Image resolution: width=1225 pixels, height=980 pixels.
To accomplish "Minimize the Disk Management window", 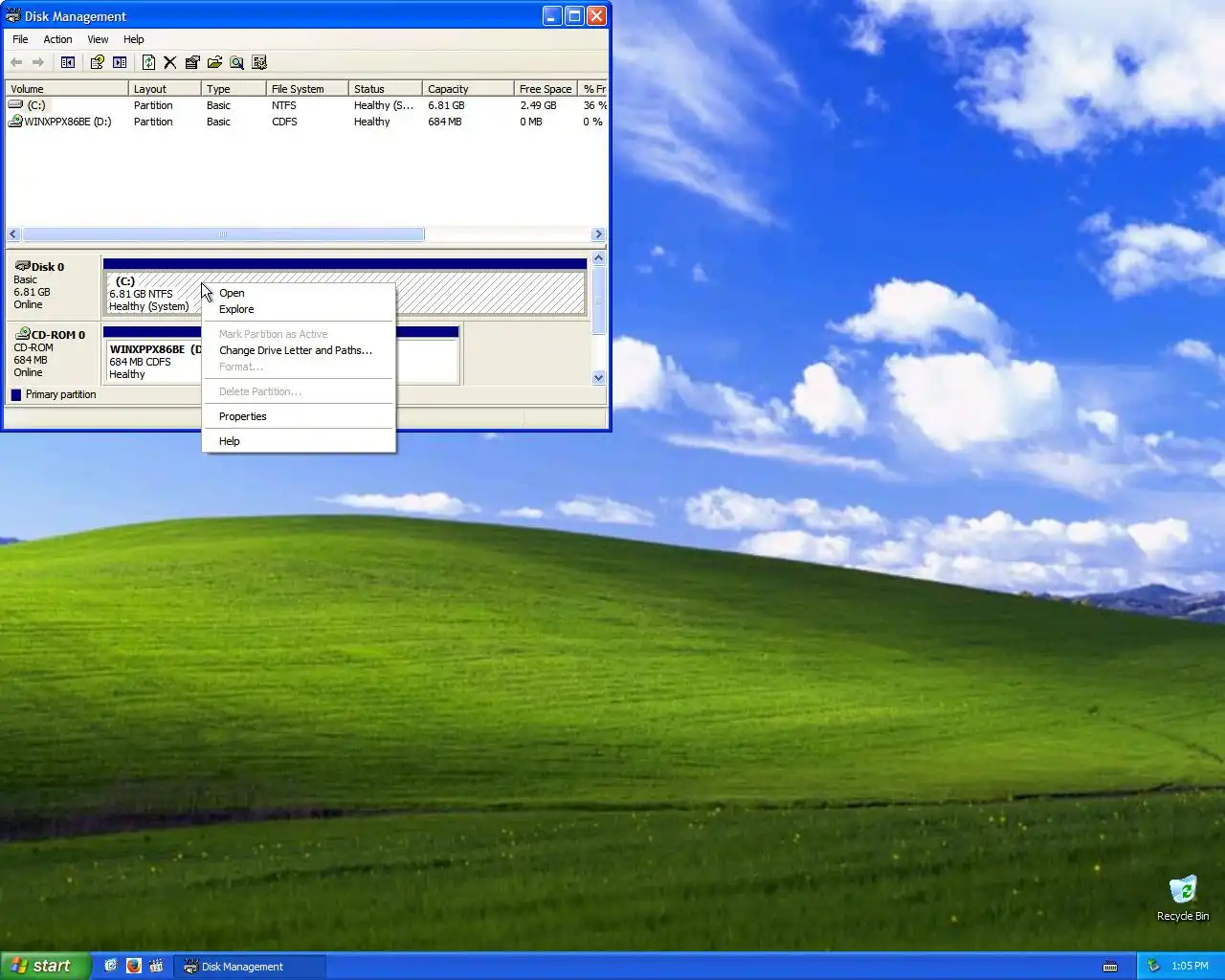I will (552, 15).
